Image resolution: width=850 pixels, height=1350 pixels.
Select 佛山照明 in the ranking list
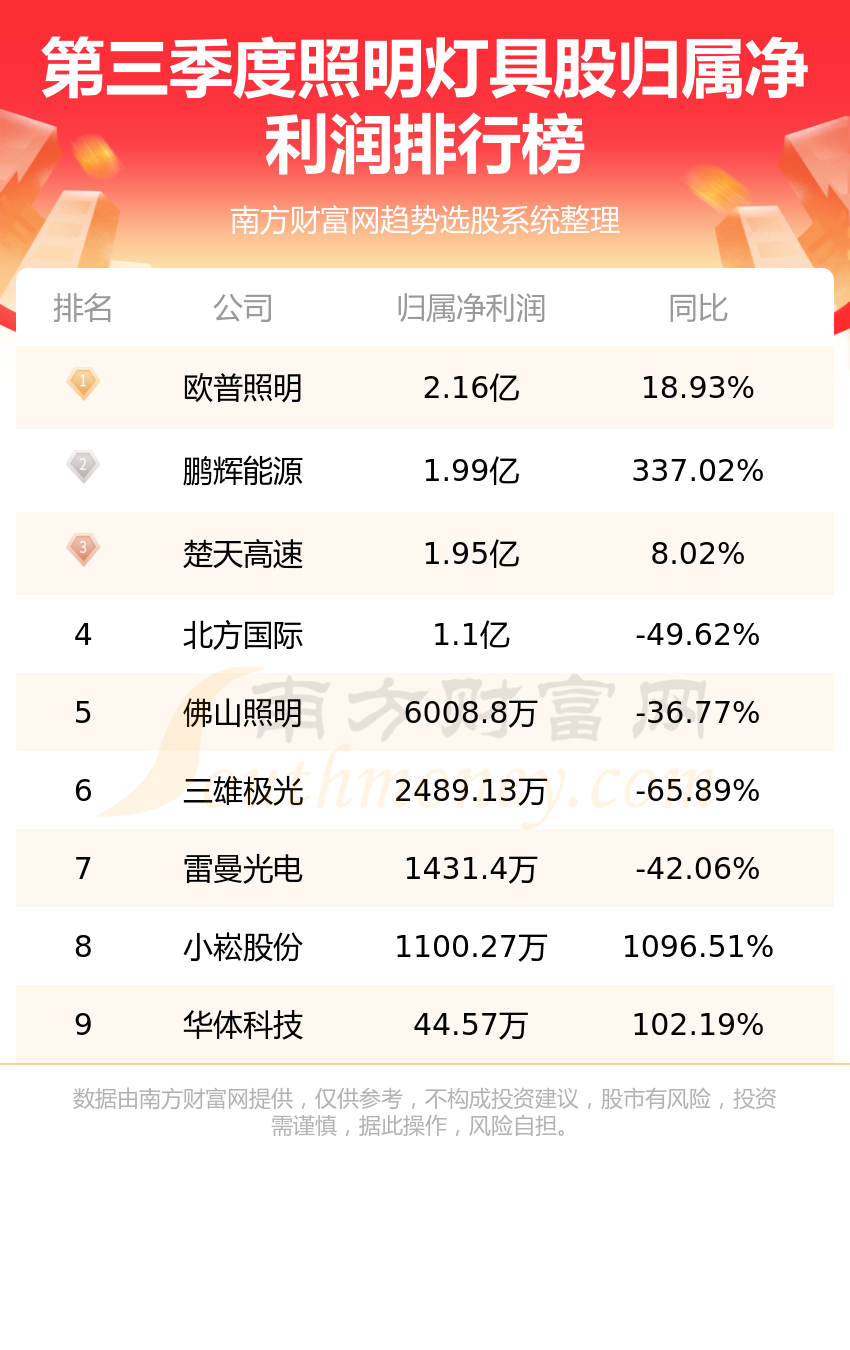point(243,713)
